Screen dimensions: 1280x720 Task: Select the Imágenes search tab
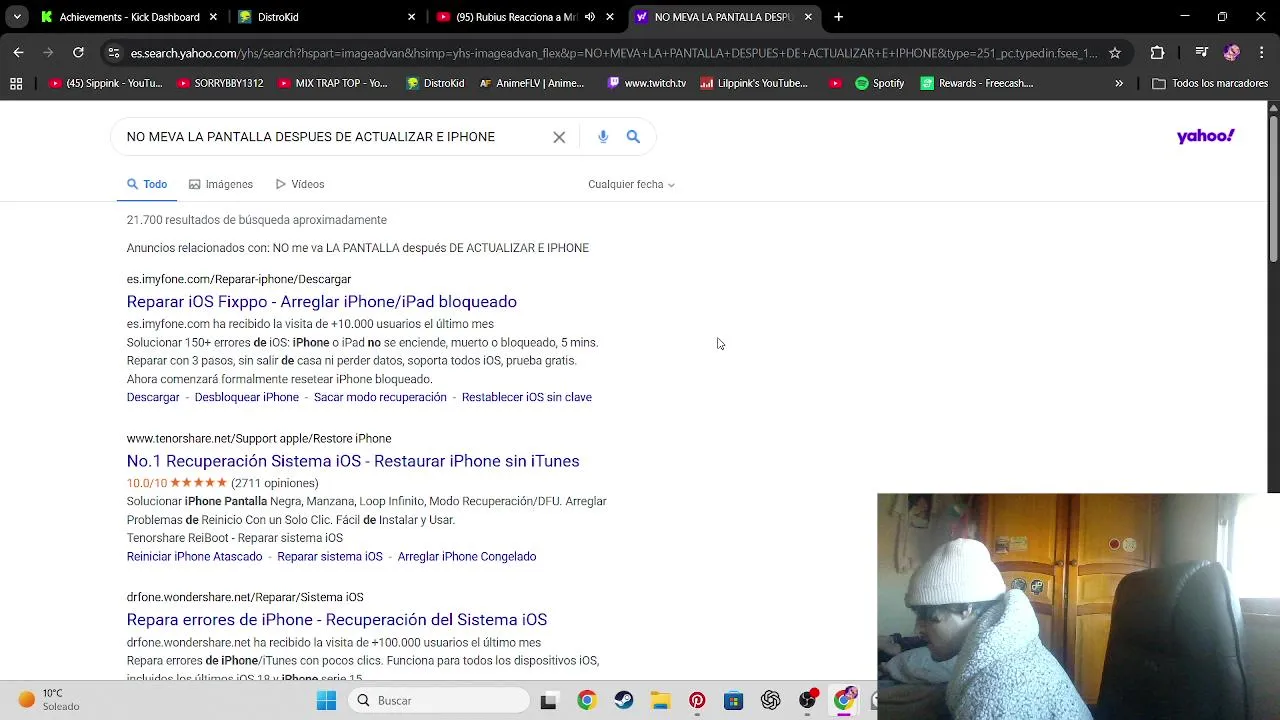[221, 184]
